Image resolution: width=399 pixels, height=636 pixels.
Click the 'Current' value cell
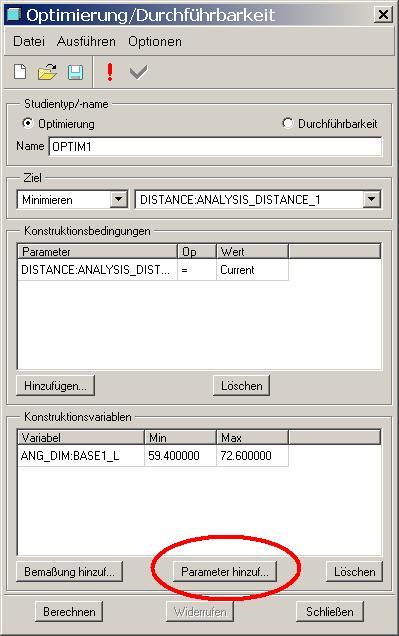click(252, 270)
